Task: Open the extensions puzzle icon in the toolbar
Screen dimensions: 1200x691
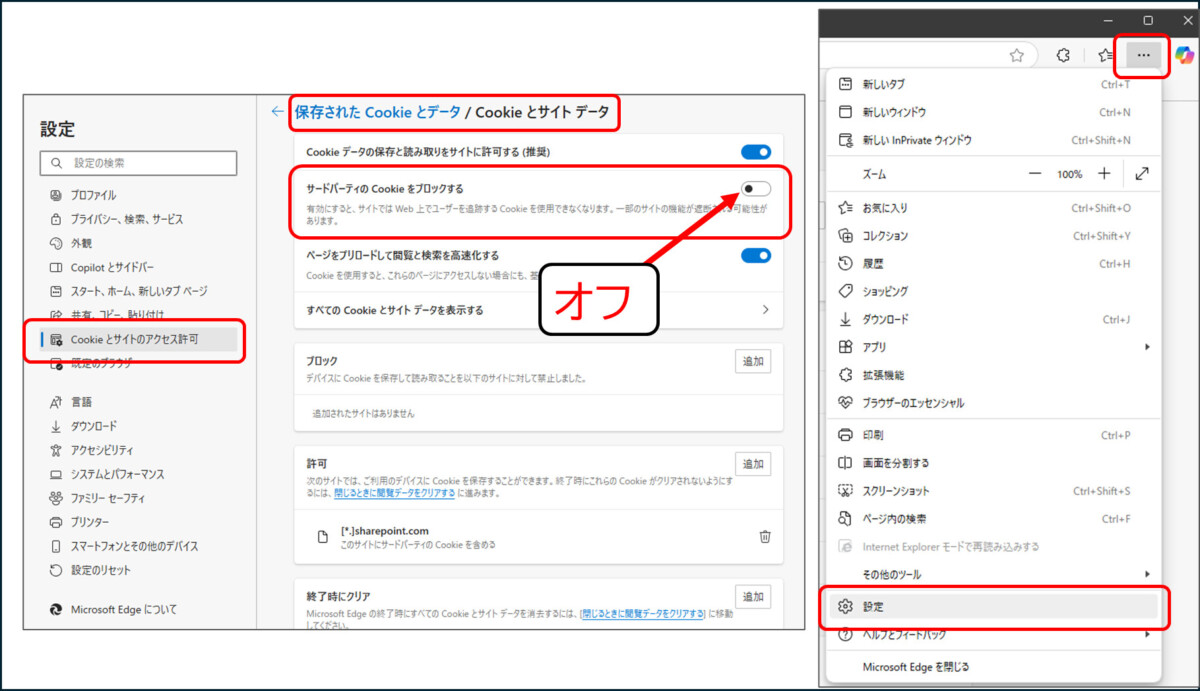Action: point(1064,56)
